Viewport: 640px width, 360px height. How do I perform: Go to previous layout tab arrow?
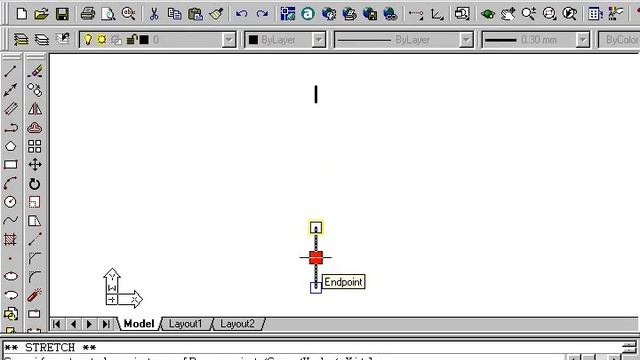coord(73,324)
